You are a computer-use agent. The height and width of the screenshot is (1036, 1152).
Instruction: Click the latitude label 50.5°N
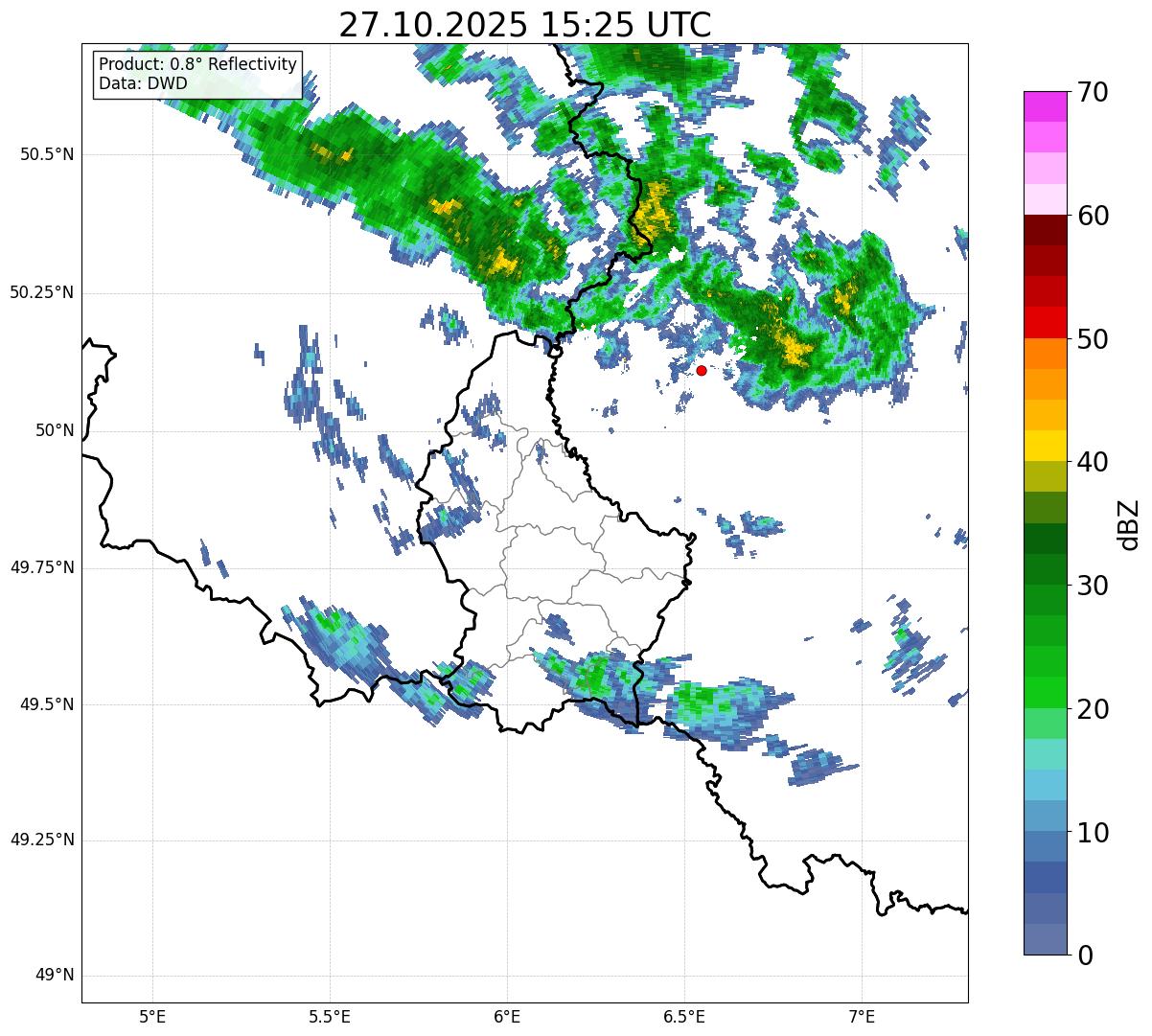coord(48,154)
